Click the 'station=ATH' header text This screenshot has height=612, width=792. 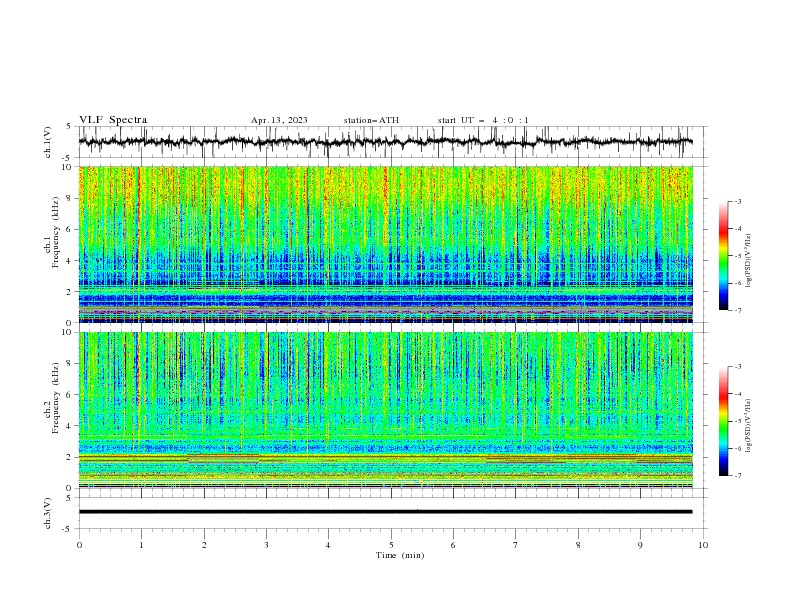pyautogui.click(x=371, y=120)
